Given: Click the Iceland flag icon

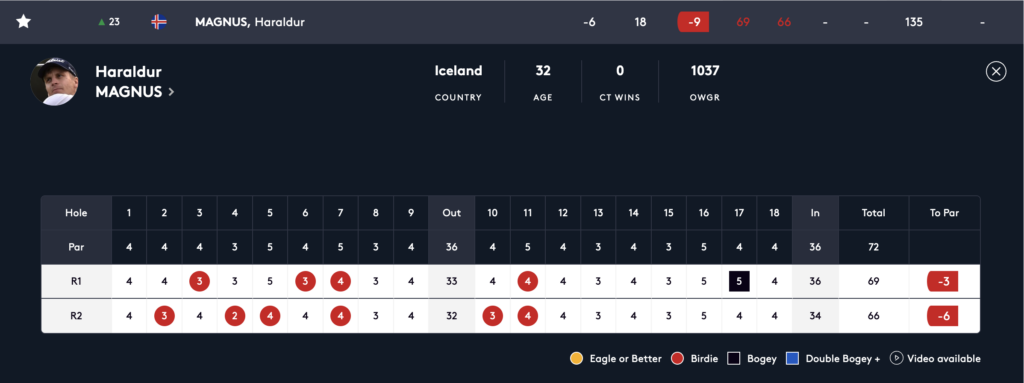Looking at the screenshot, I should [x=159, y=22].
